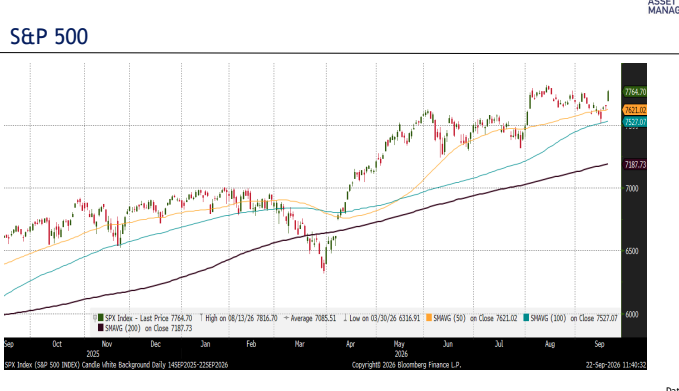
Task: Click the Average marker icon in the legend
Action: point(286,318)
